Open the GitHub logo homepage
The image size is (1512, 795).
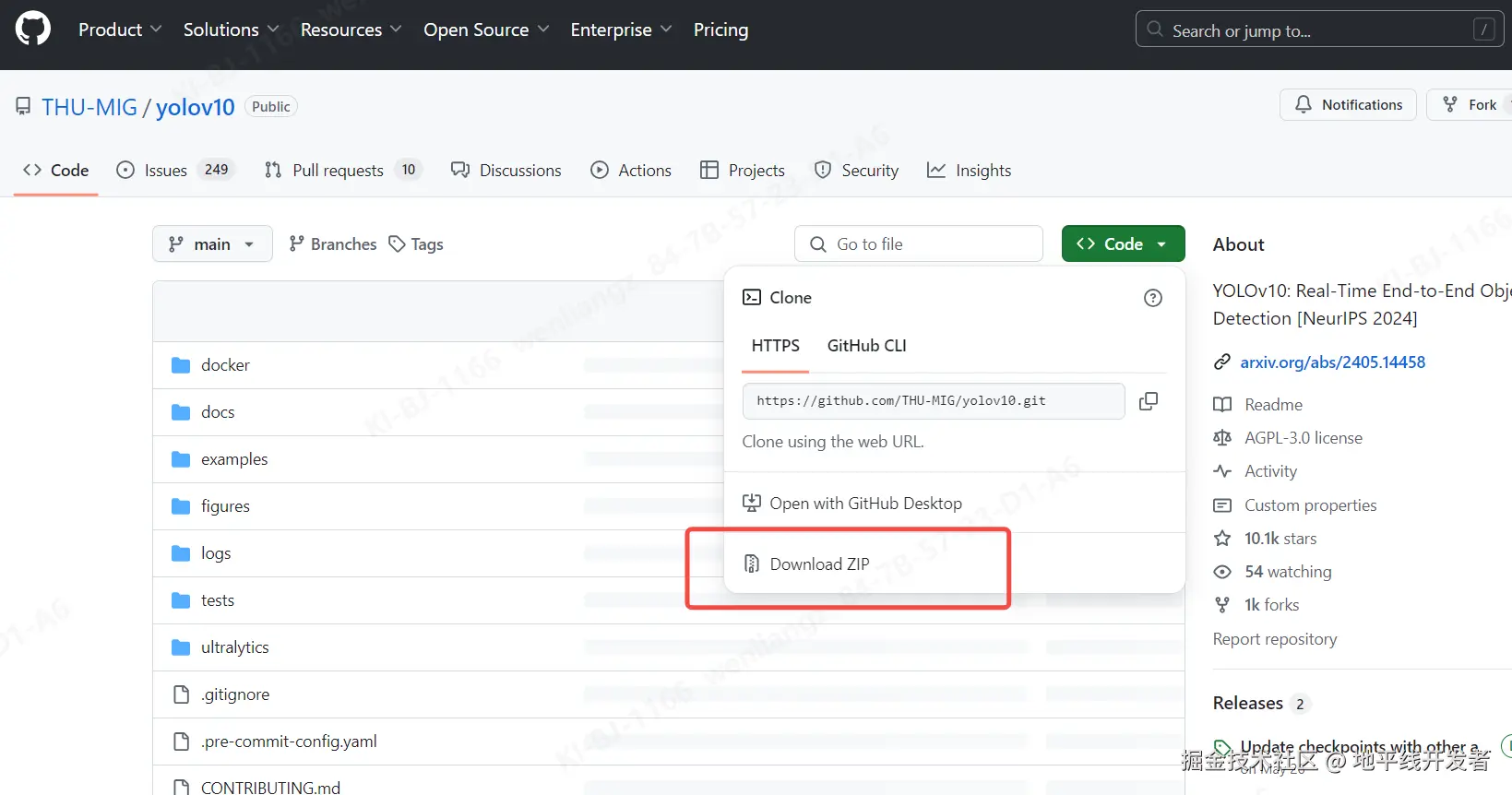pyautogui.click(x=33, y=30)
